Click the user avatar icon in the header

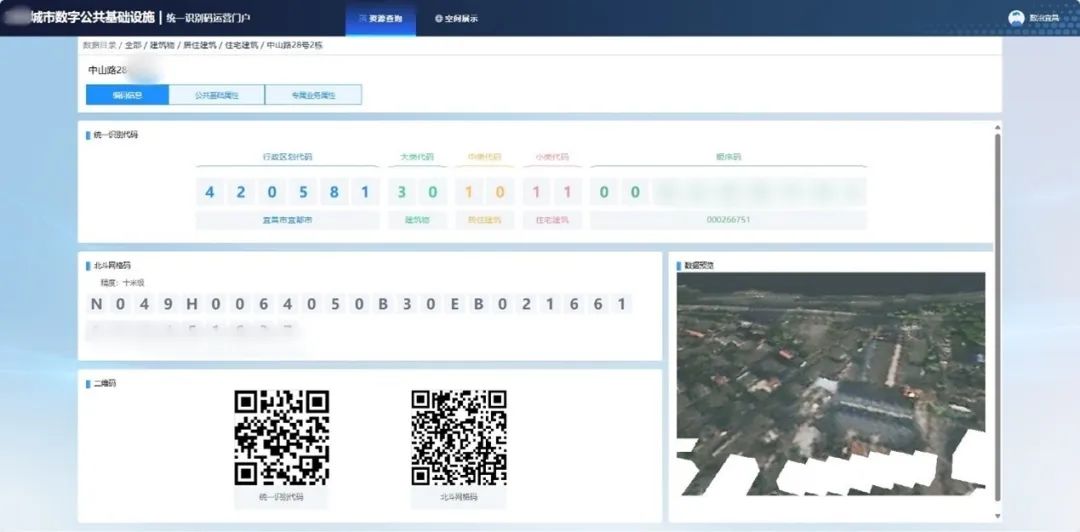pos(1016,19)
